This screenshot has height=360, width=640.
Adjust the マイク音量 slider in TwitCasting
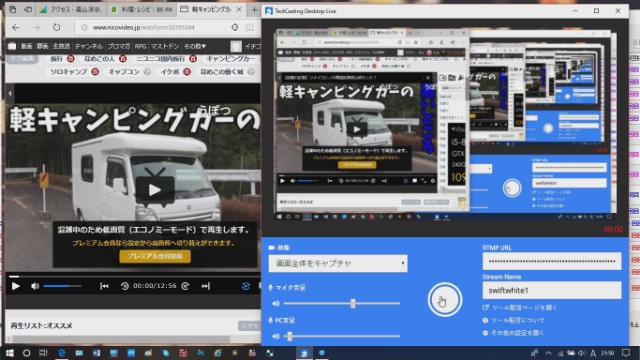pyautogui.click(x=342, y=303)
